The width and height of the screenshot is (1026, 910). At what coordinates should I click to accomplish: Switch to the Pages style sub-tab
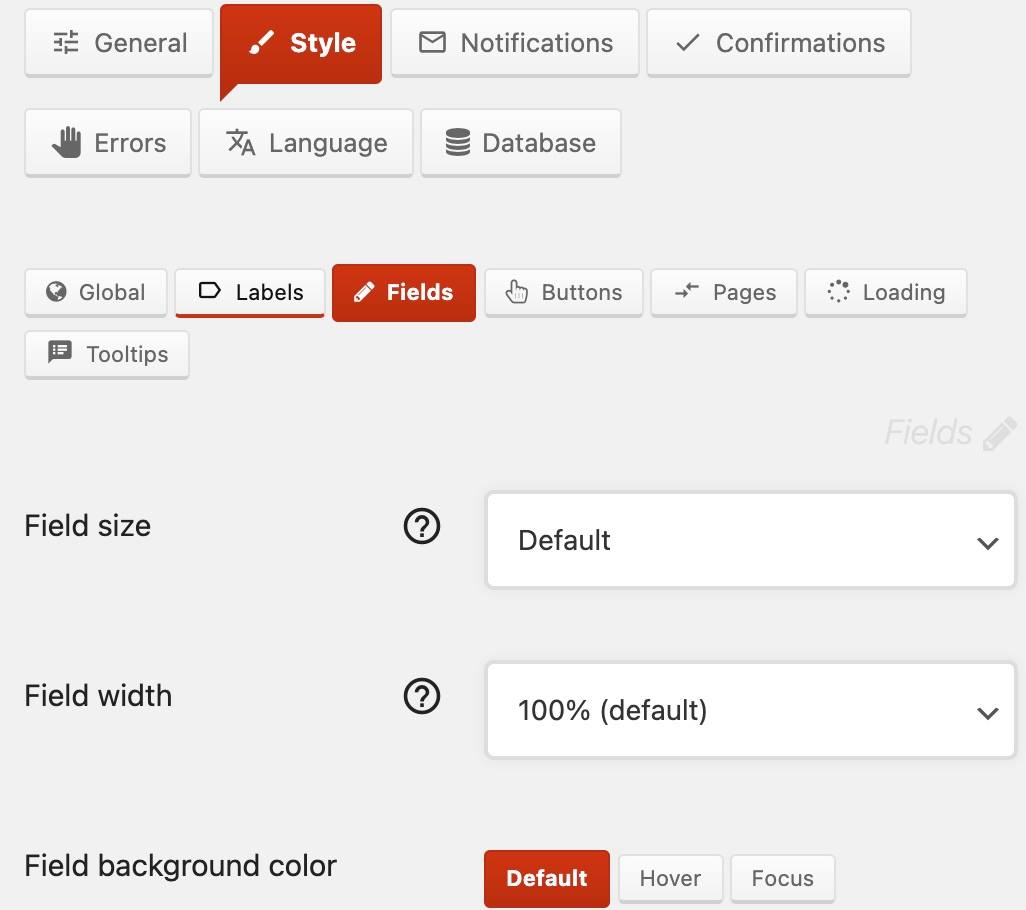(x=724, y=292)
